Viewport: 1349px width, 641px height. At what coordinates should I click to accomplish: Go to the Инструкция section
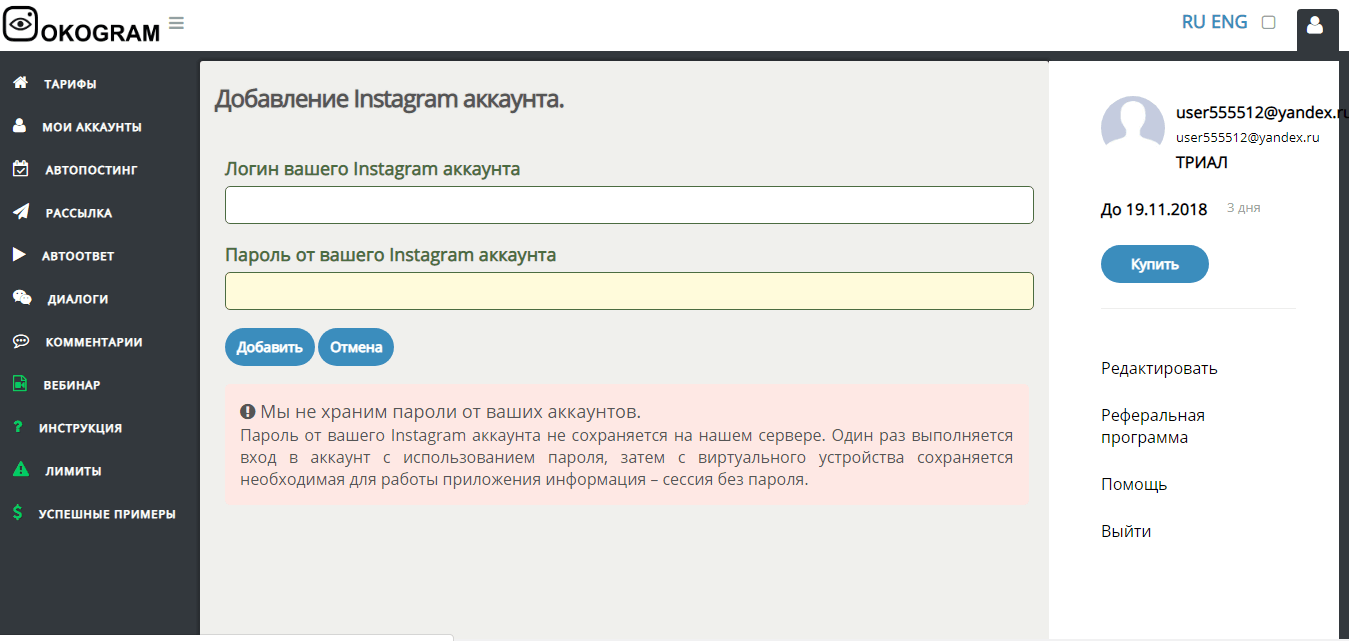pyautogui.click(x=80, y=428)
